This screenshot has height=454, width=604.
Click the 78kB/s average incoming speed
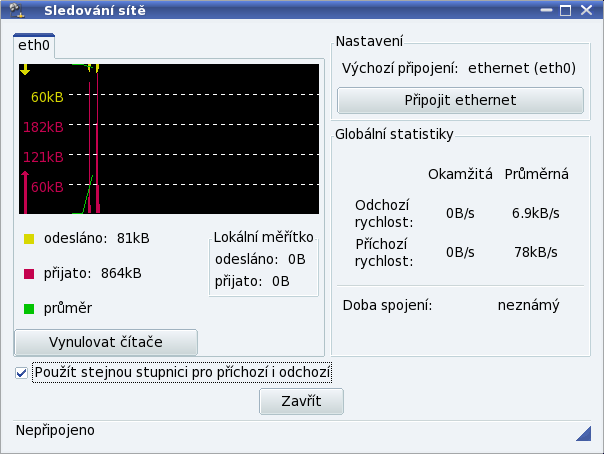(536, 252)
